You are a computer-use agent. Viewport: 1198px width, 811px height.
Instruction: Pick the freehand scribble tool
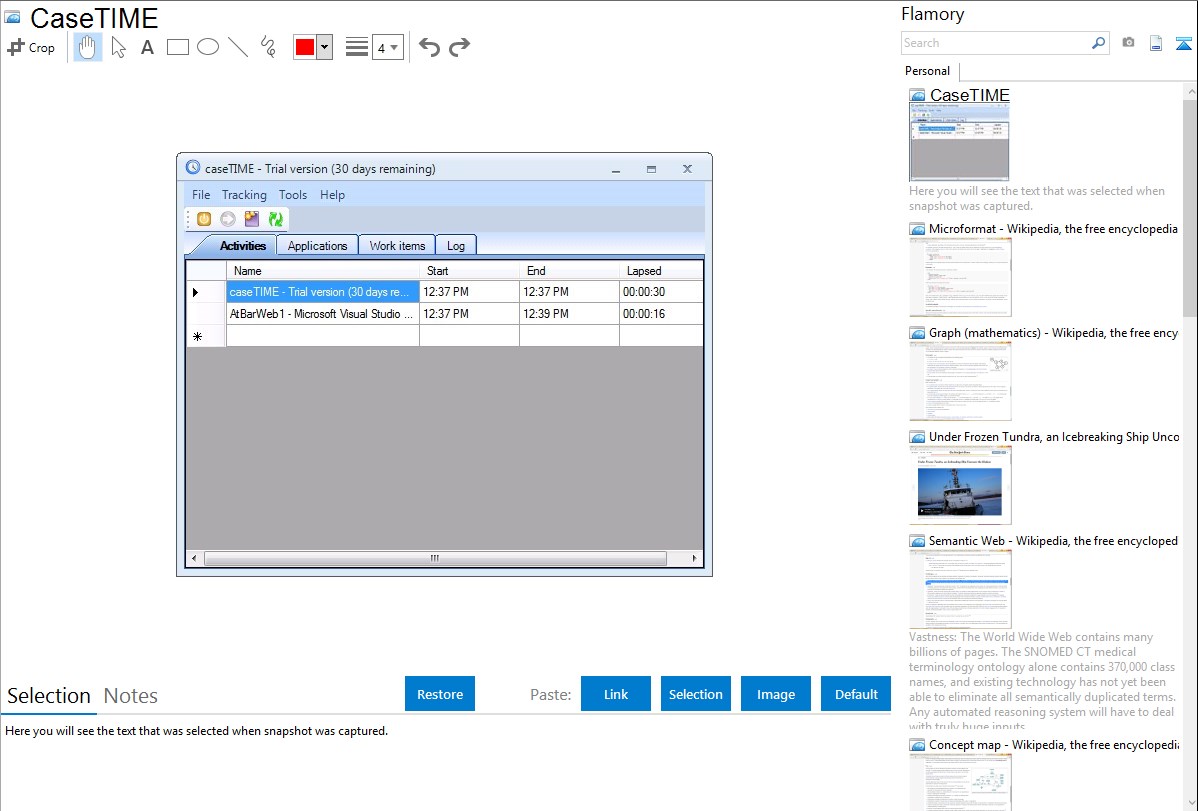pyautogui.click(x=268, y=47)
